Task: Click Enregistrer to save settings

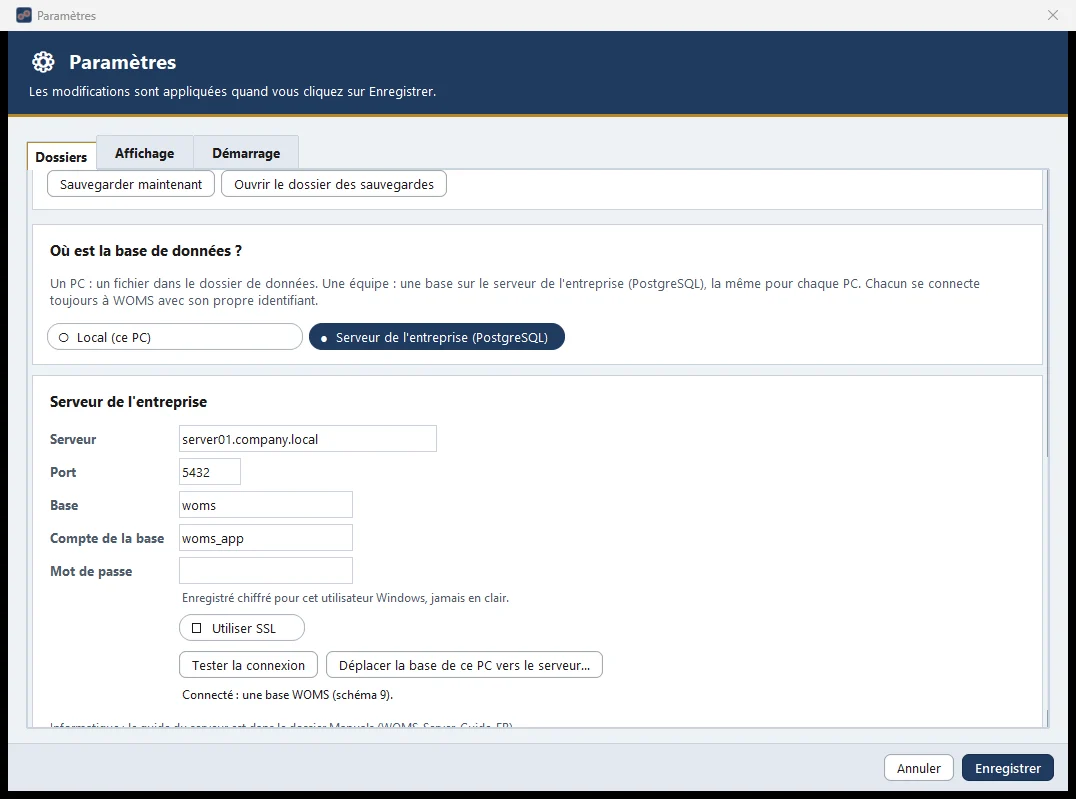Action: click(1007, 767)
